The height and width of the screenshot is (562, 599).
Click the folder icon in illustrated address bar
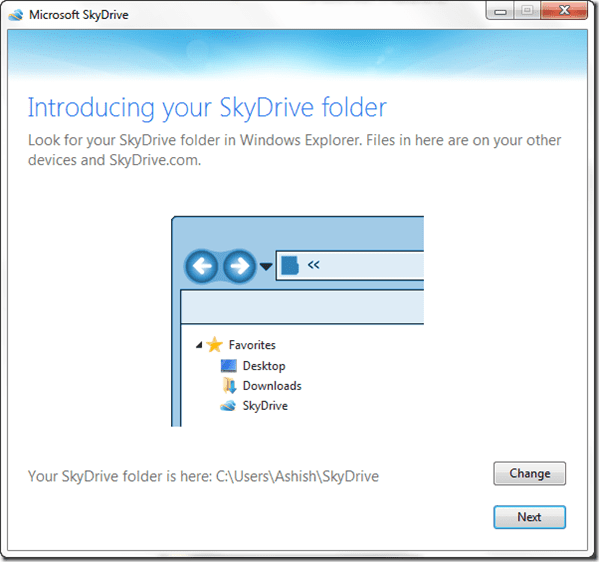point(290,266)
